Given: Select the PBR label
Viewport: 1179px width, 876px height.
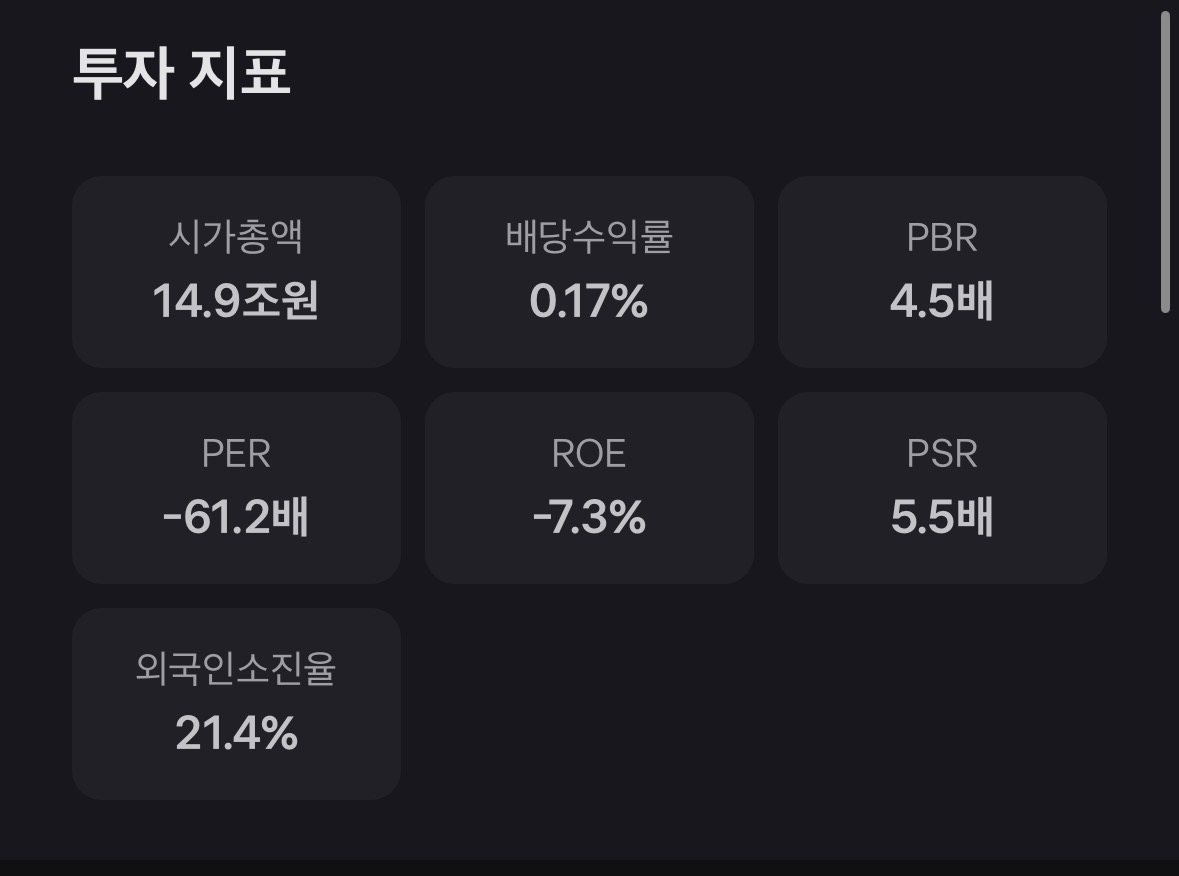Looking at the screenshot, I should point(942,238).
